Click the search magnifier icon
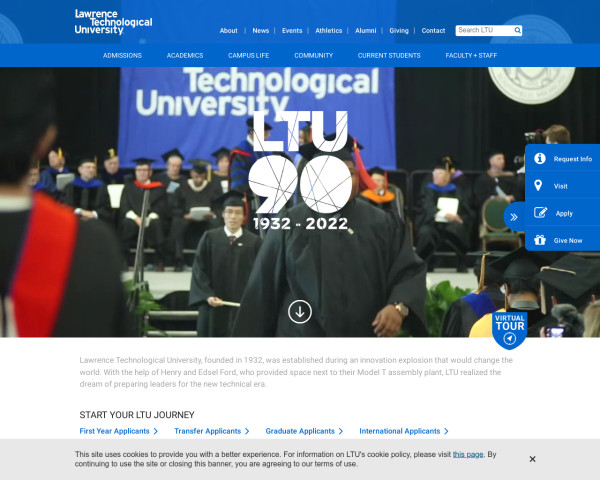600x480 pixels. click(517, 31)
